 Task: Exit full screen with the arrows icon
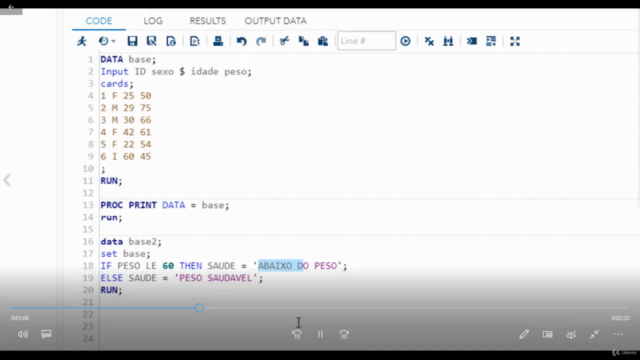click(x=594, y=334)
